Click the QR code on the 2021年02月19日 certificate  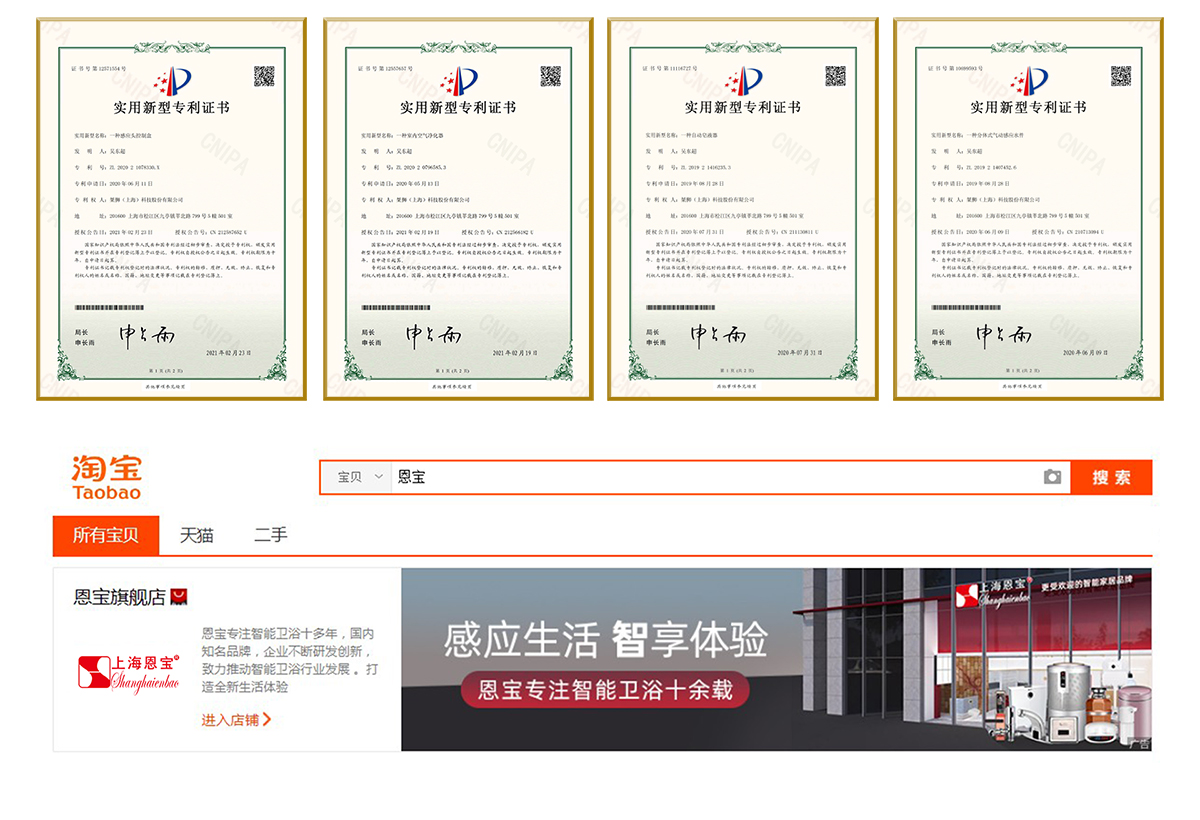tap(551, 76)
